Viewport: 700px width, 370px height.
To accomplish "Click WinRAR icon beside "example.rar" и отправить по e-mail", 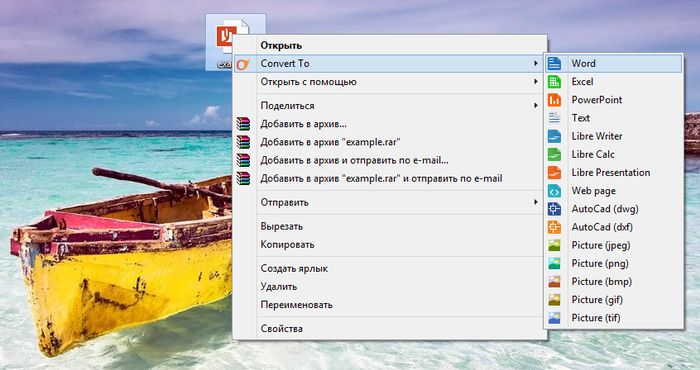I will [243, 179].
